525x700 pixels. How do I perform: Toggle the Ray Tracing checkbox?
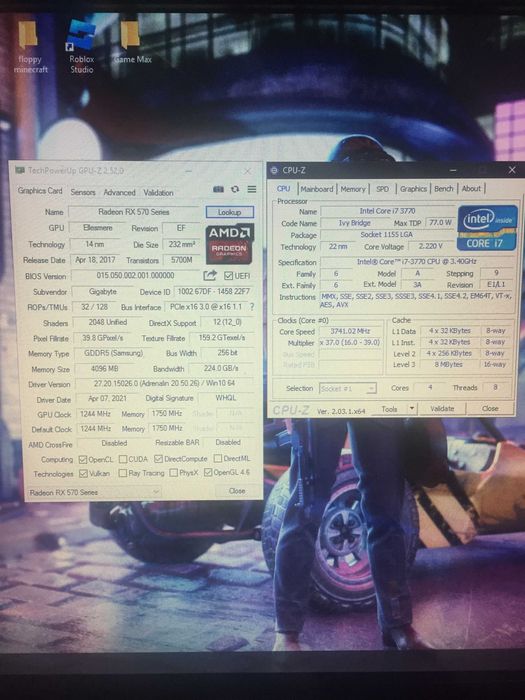[x=123, y=473]
